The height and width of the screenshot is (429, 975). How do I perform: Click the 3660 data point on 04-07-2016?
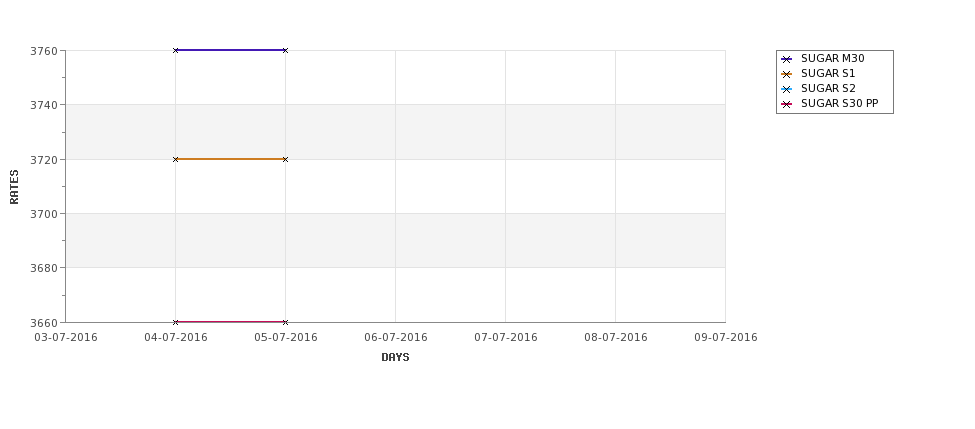176,322
